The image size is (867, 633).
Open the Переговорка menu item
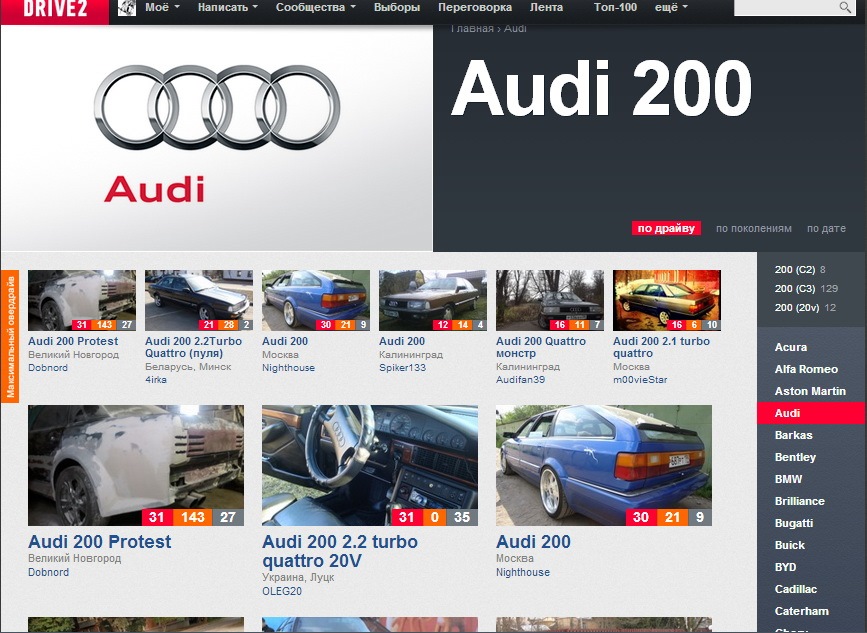[x=475, y=8]
